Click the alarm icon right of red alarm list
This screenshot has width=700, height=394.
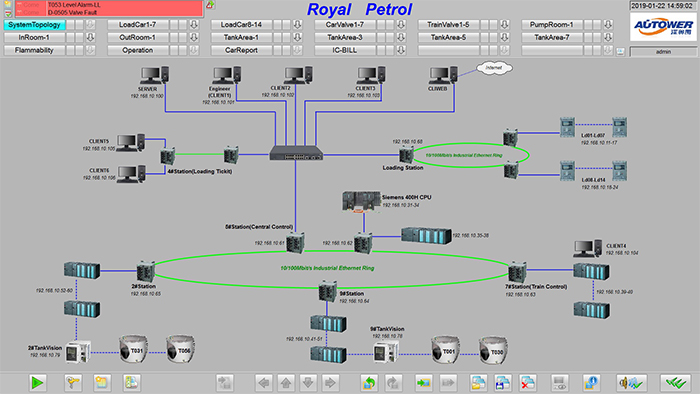pyautogui.click(x=210, y=5)
